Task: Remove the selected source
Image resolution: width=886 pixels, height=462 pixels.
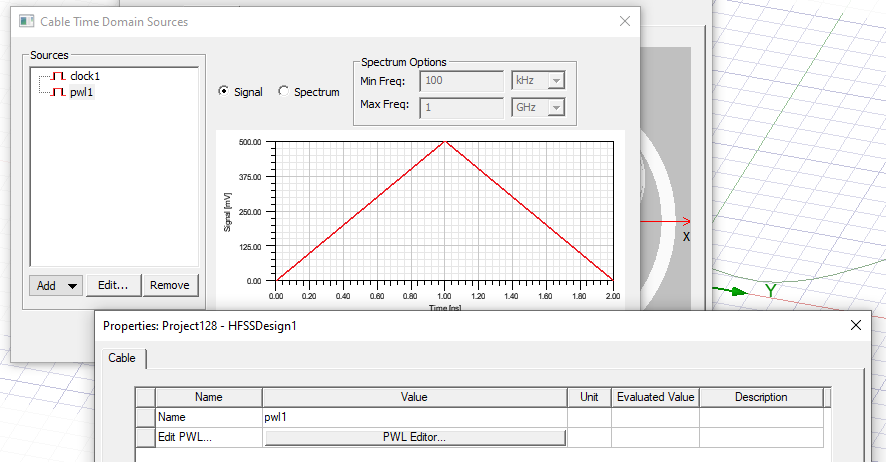Action: [x=169, y=285]
